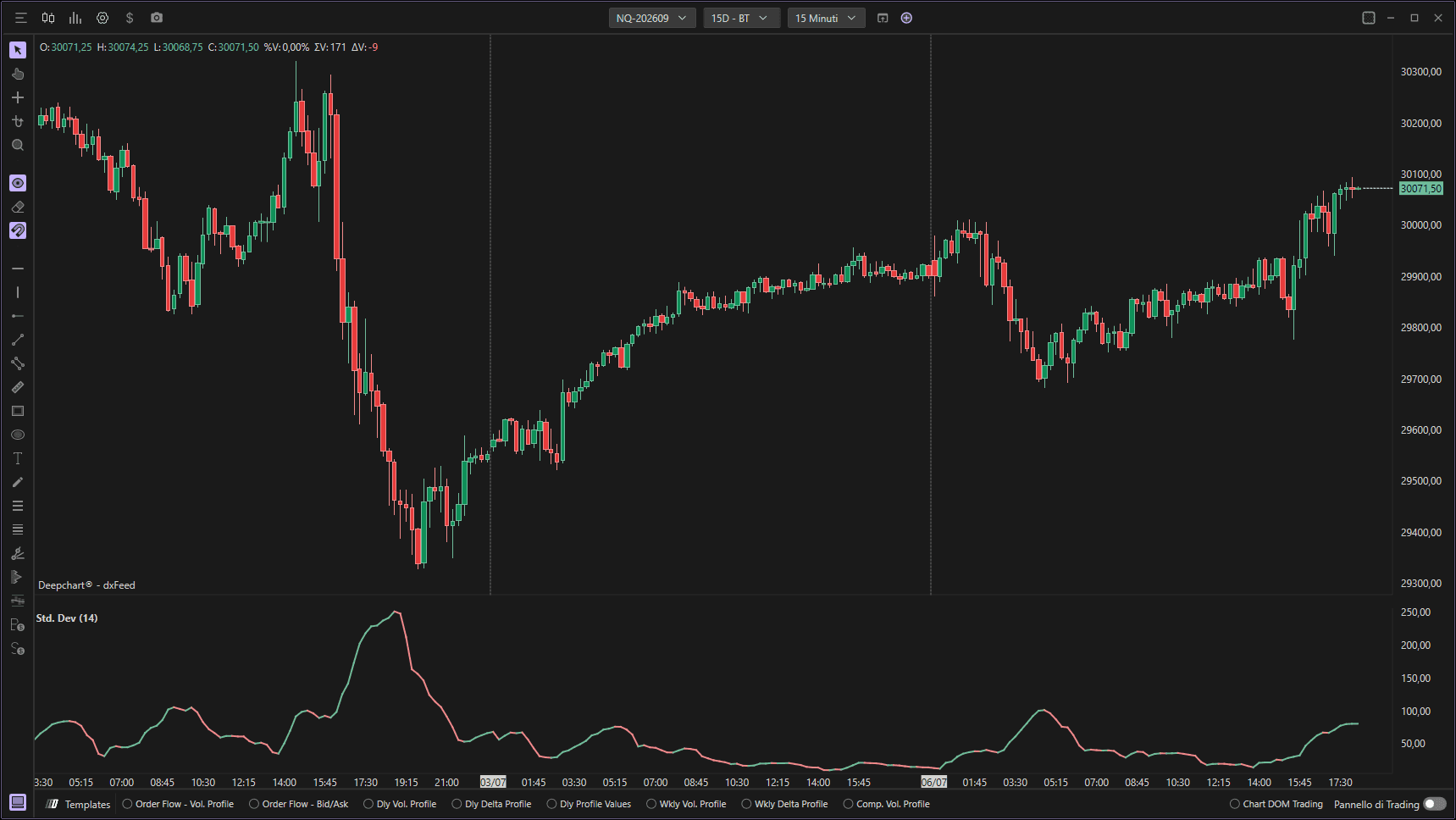Open the hamburger main menu
The width and height of the screenshot is (1456, 820).
[x=21, y=18]
